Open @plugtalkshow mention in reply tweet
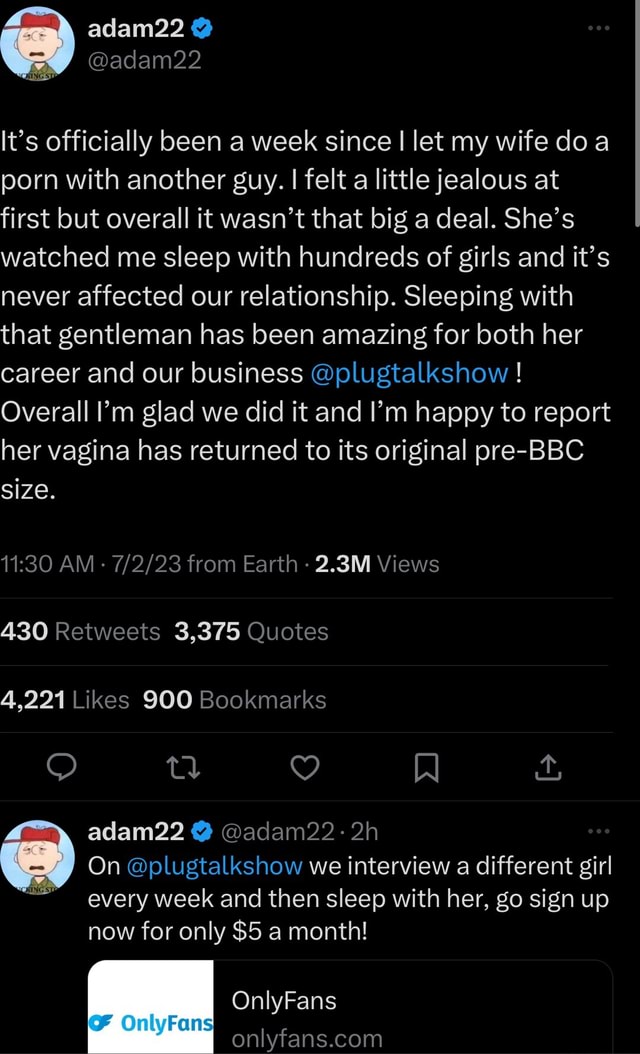 (x=214, y=866)
